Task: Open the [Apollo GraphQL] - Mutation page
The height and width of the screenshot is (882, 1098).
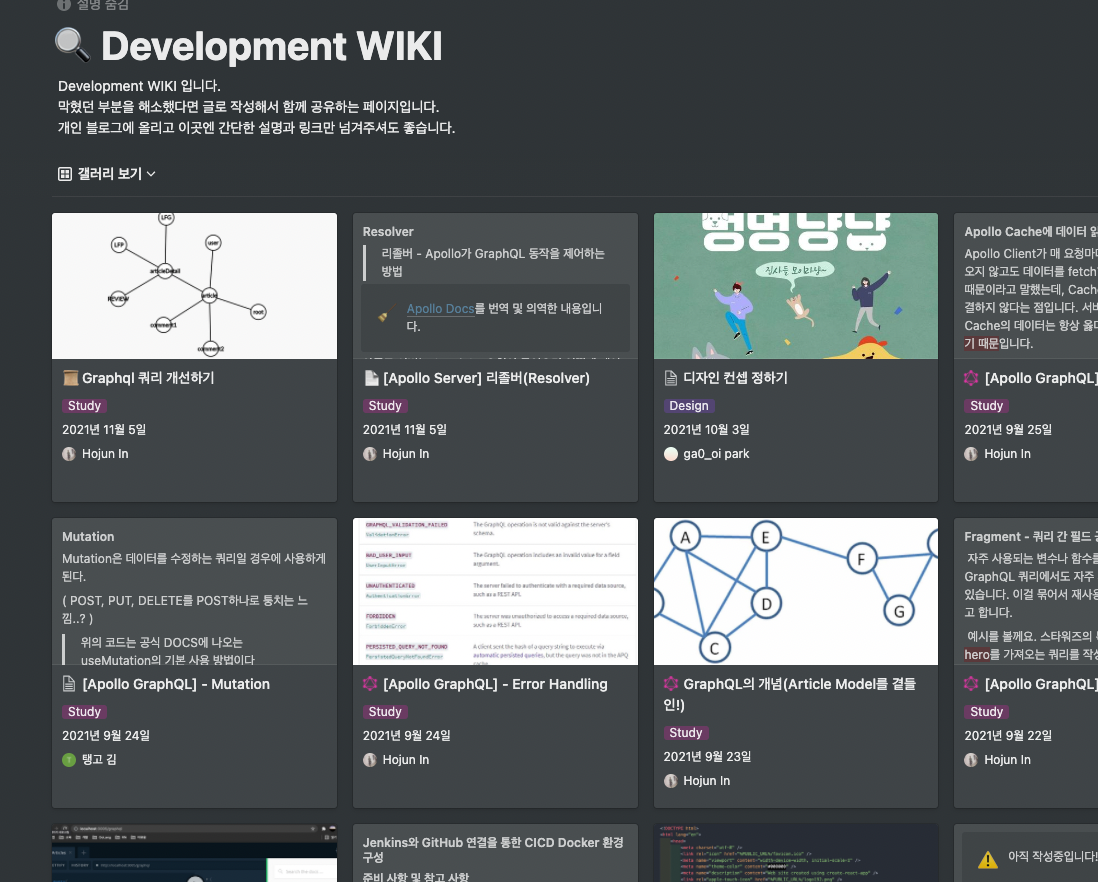Action: (x=176, y=684)
